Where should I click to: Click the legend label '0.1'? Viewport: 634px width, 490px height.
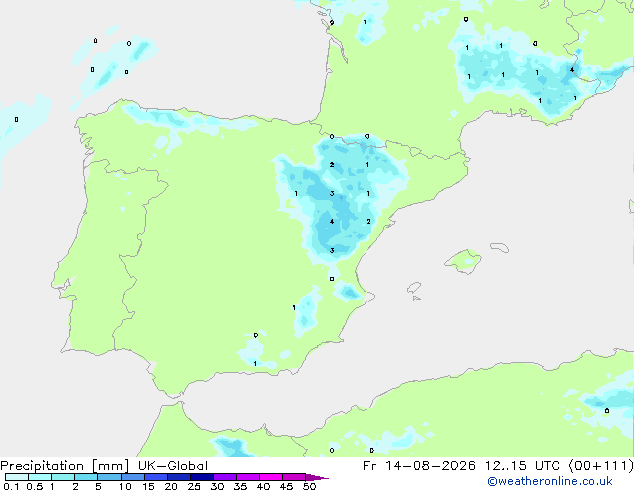(x=11, y=486)
